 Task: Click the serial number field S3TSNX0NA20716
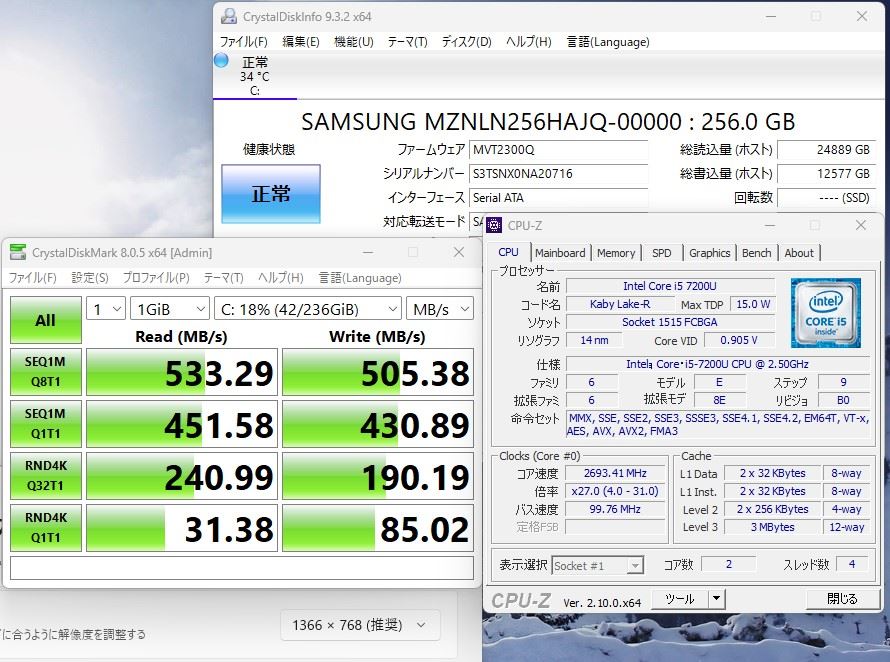pos(559,174)
